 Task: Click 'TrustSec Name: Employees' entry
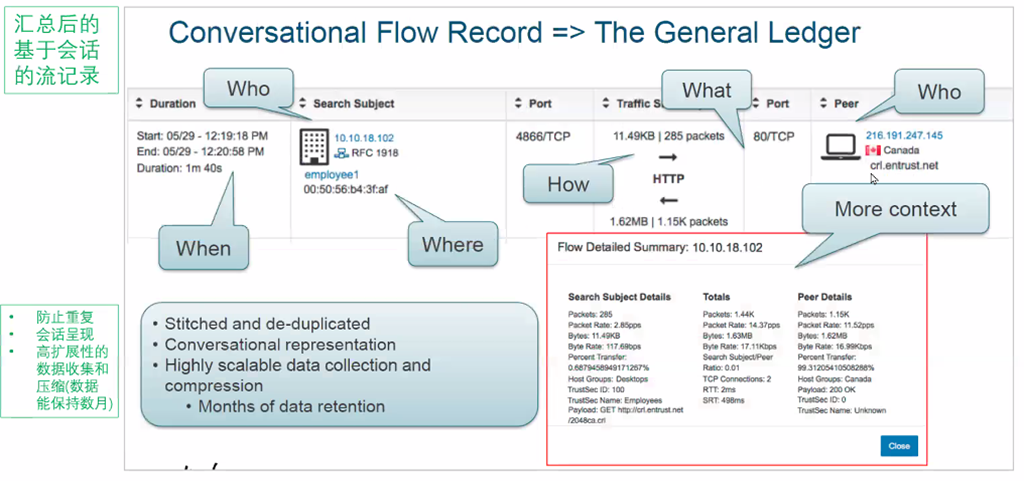click(x=615, y=400)
